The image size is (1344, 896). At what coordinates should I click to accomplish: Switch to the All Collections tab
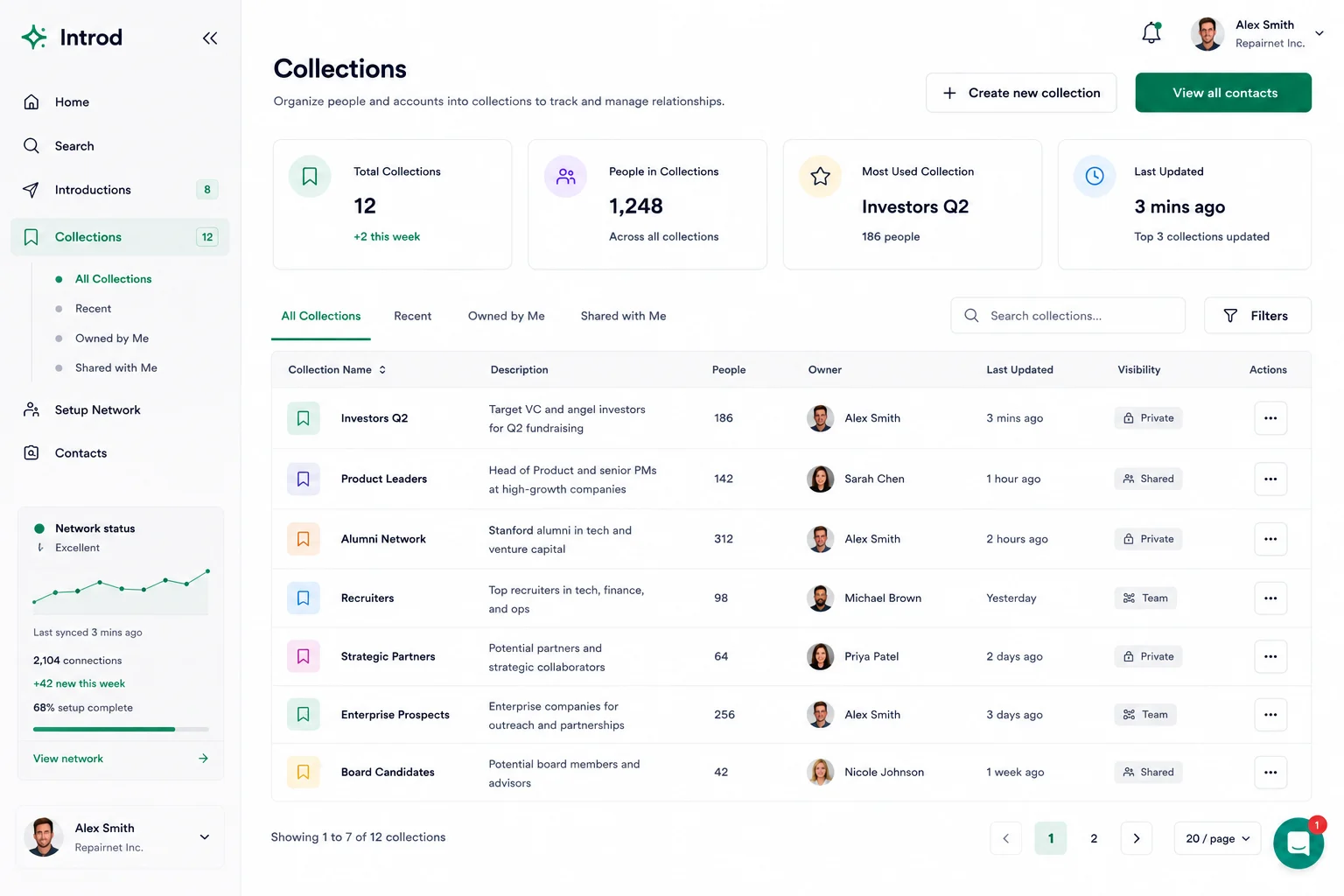click(x=321, y=316)
